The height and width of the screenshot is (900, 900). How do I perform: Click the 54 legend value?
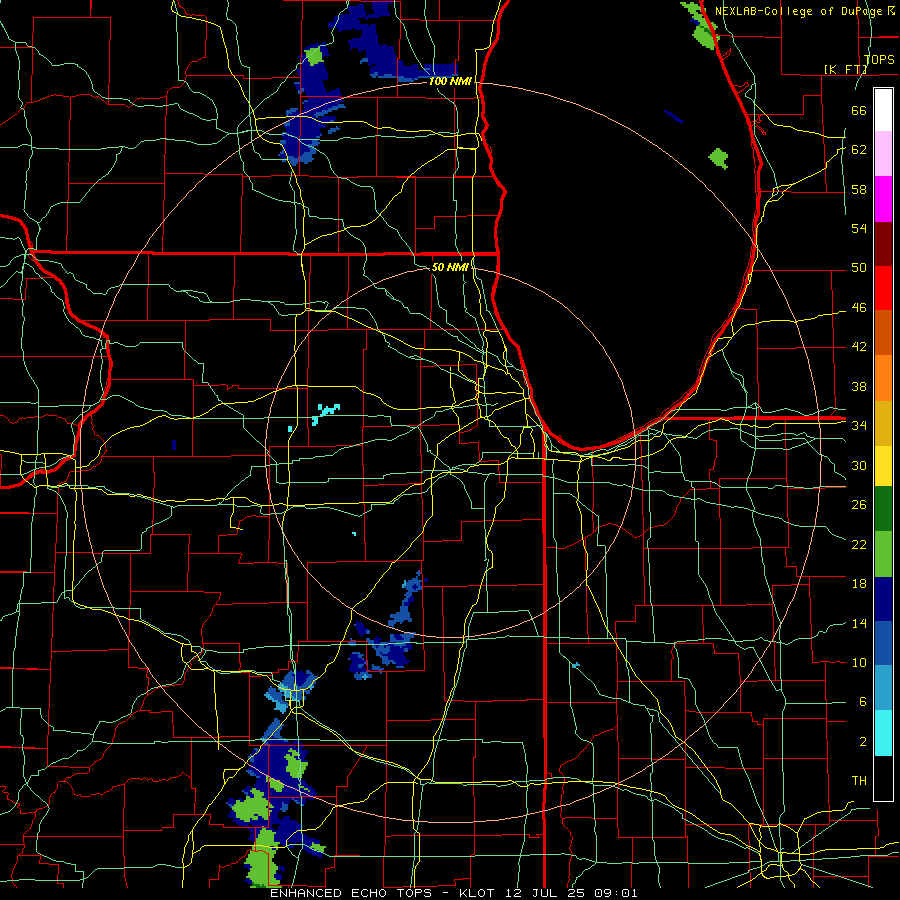(x=859, y=228)
